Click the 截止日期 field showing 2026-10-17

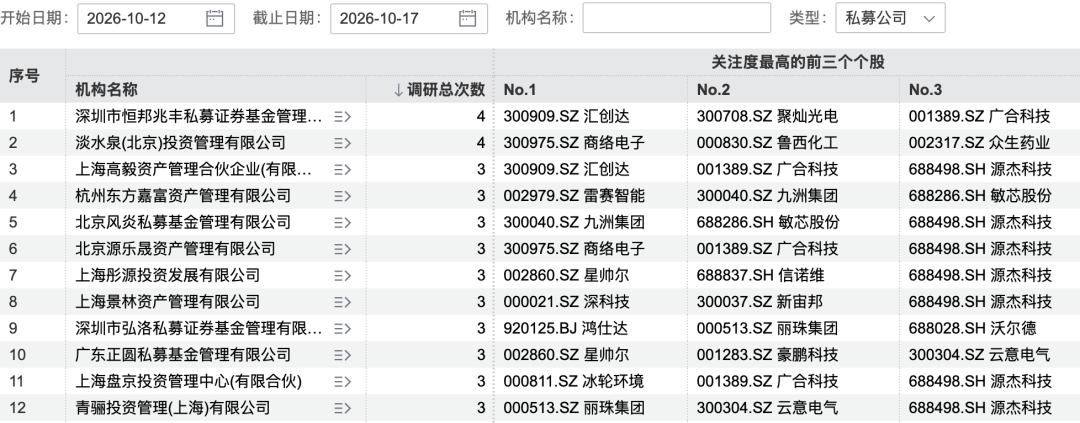tap(409, 19)
